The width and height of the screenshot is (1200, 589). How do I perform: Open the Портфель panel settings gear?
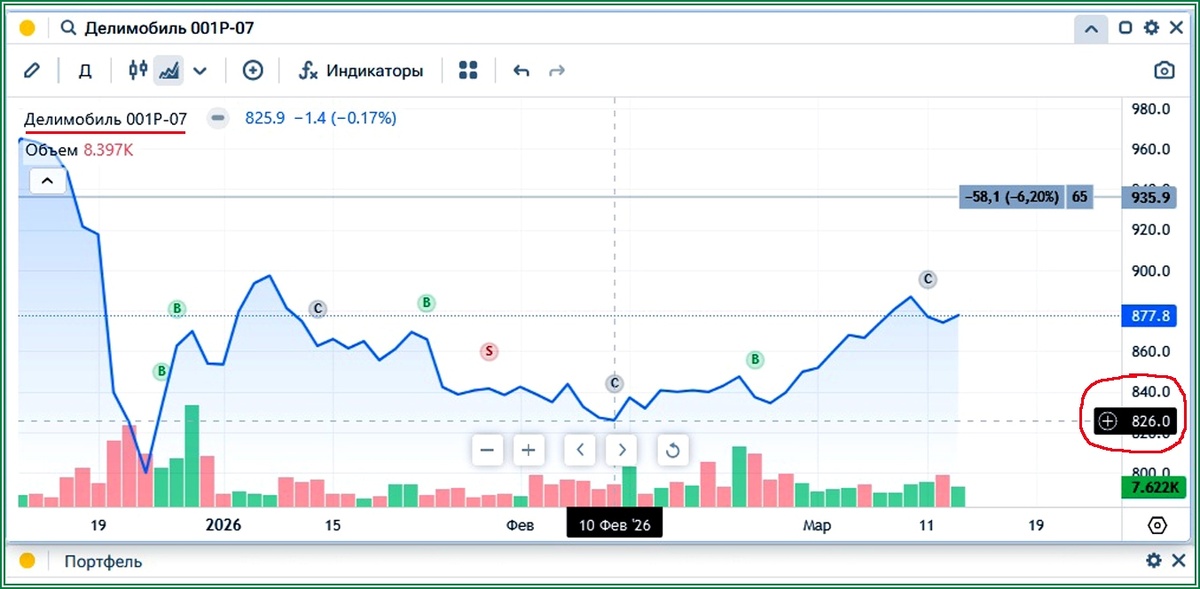tap(1153, 561)
